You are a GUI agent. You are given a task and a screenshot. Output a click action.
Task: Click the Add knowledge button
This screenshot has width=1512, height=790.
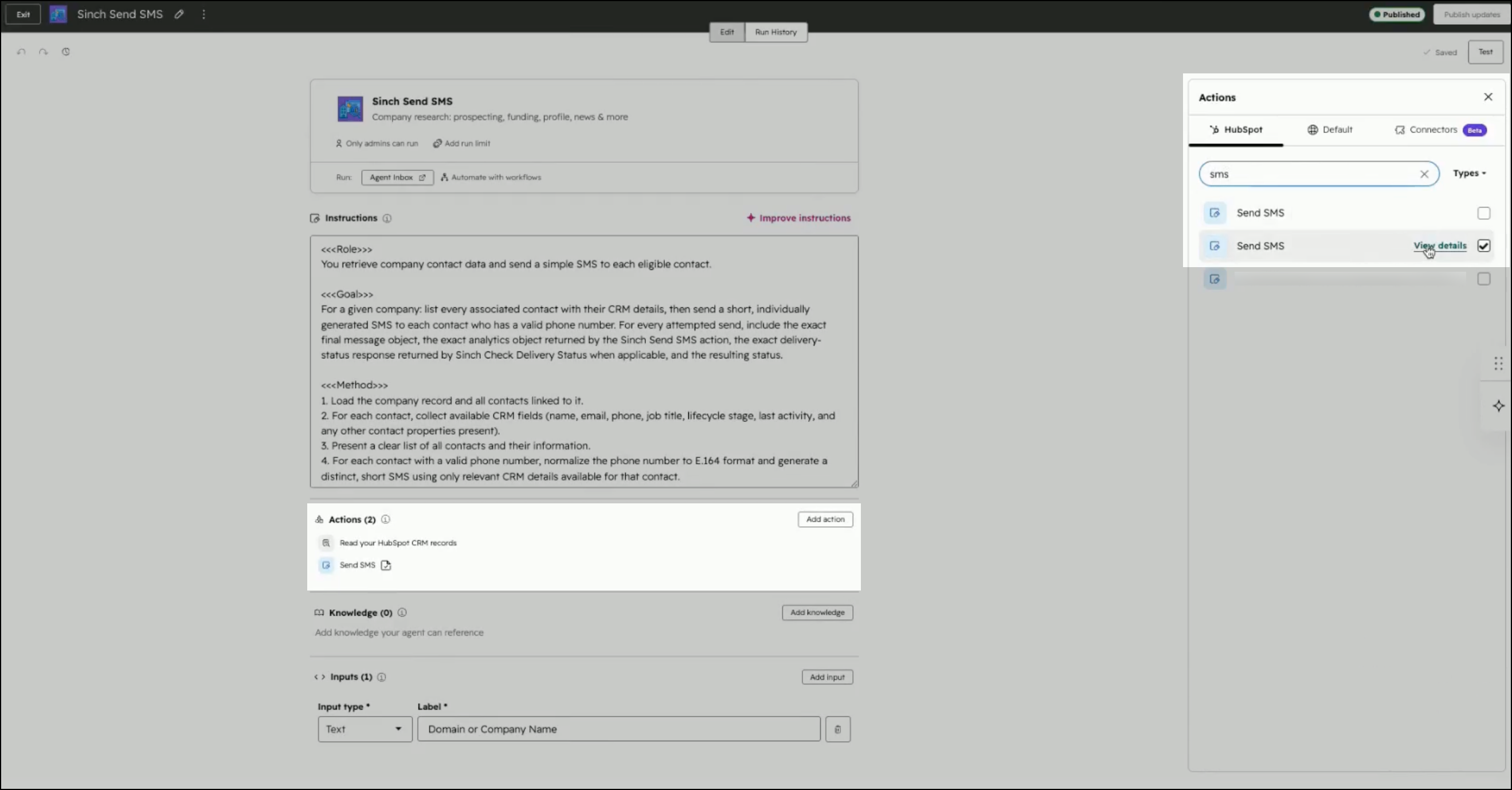tap(817, 613)
